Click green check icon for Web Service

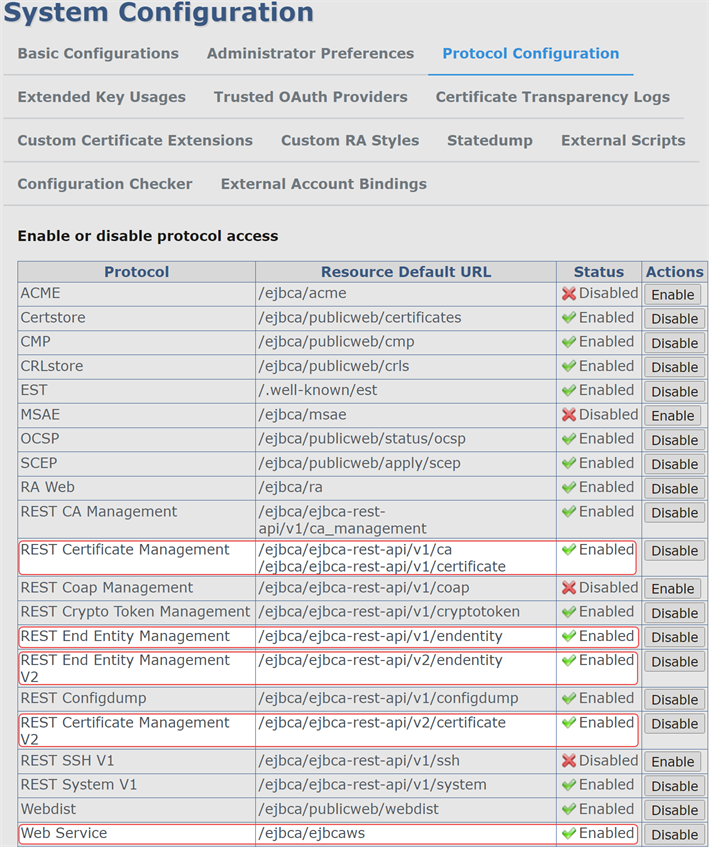(569, 833)
